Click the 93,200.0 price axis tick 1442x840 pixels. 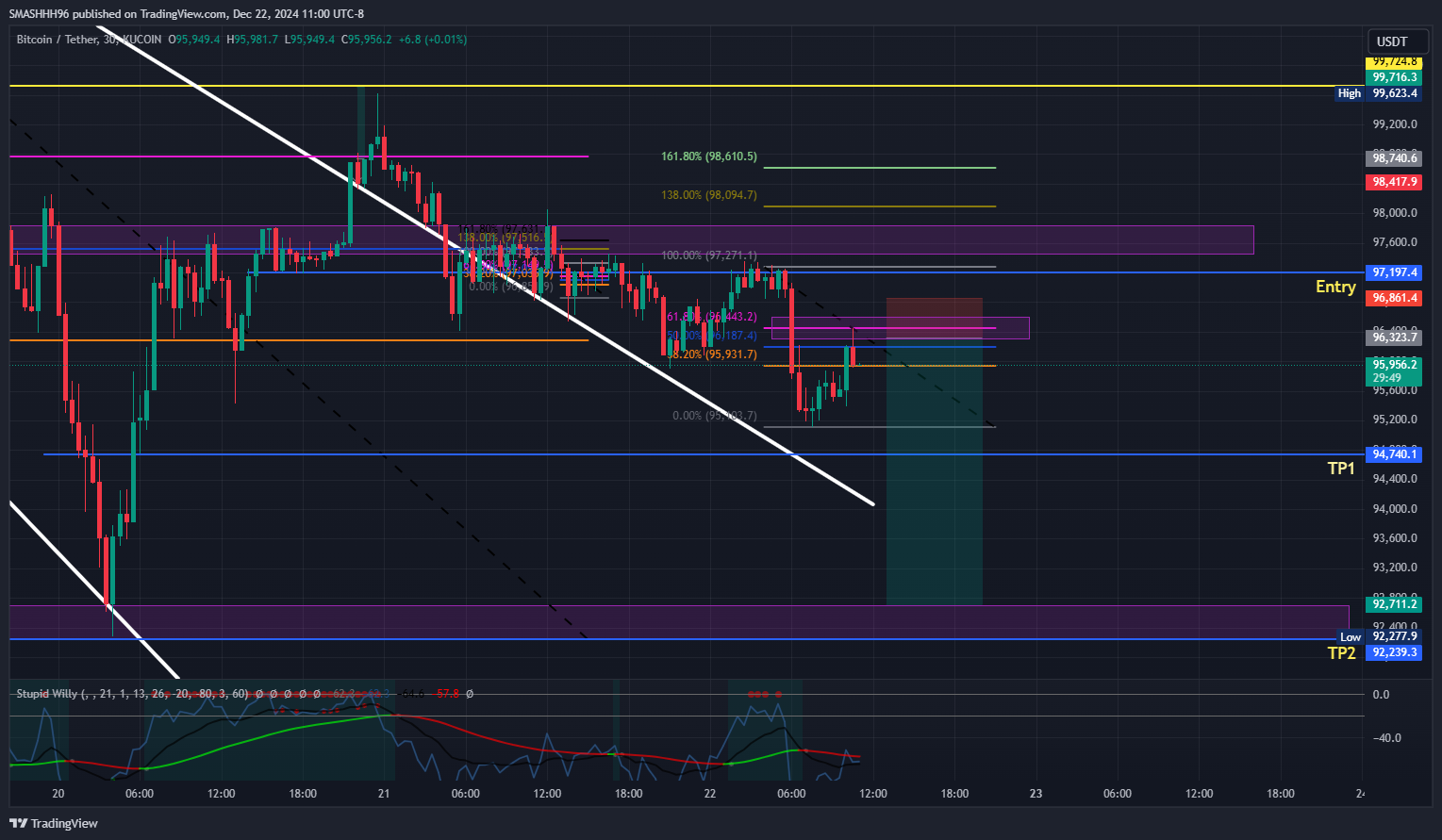click(1395, 568)
